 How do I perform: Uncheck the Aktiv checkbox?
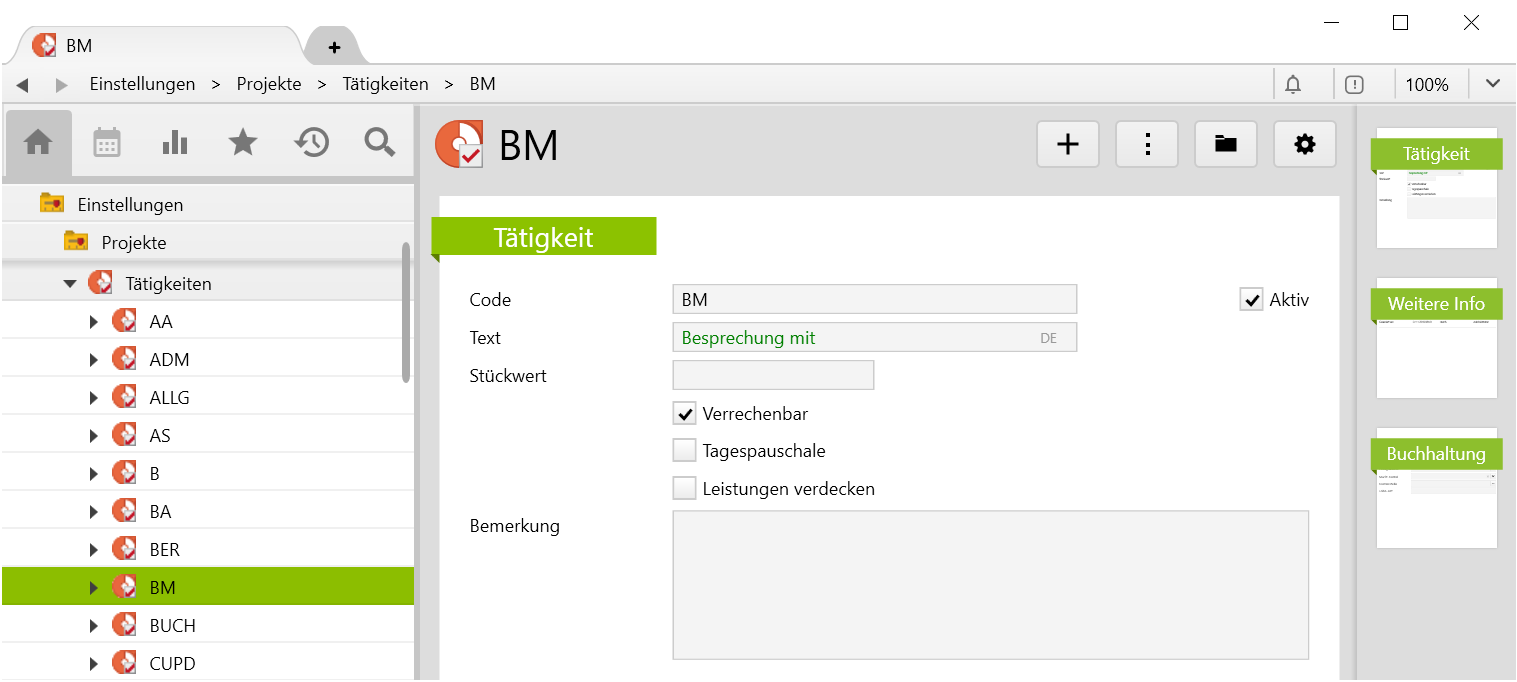(1251, 300)
